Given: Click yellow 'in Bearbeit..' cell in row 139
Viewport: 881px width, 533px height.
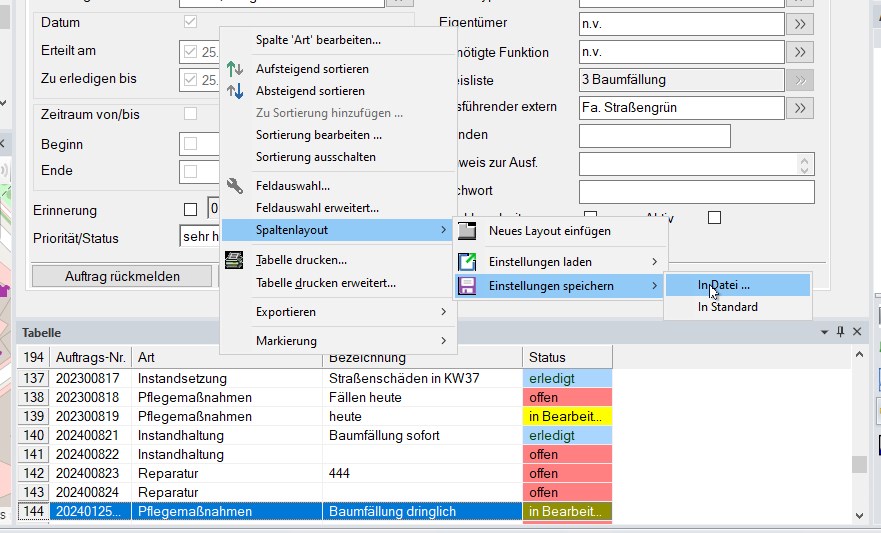Looking at the screenshot, I should pyautogui.click(x=567, y=417).
